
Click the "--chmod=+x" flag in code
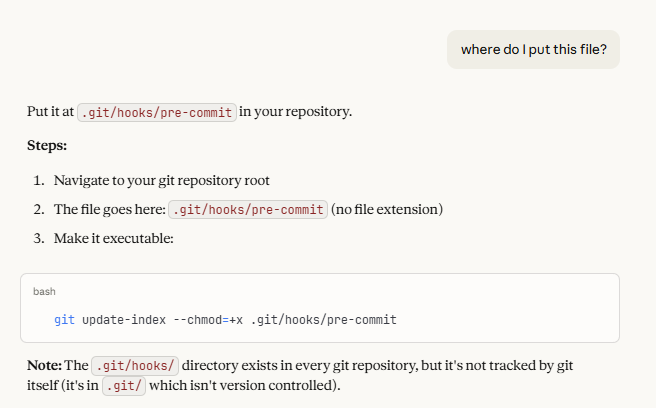coord(207,320)
